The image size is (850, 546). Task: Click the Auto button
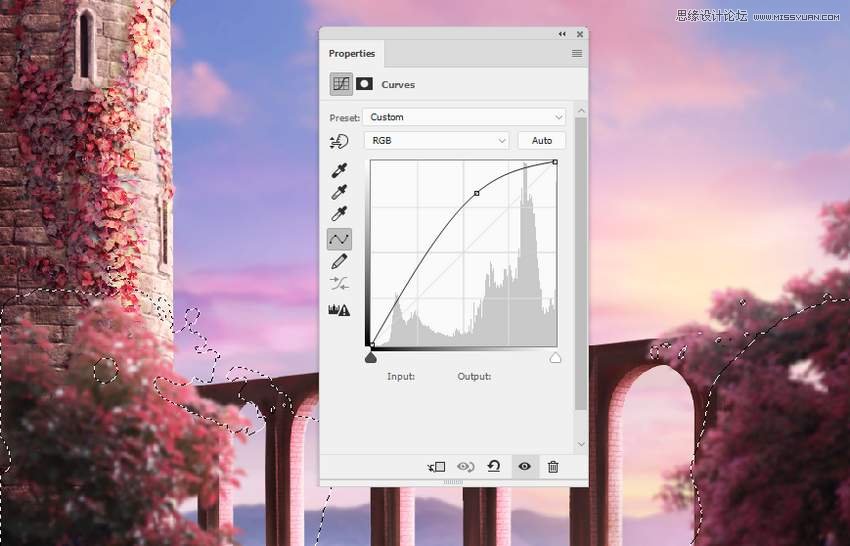(542, 140)
